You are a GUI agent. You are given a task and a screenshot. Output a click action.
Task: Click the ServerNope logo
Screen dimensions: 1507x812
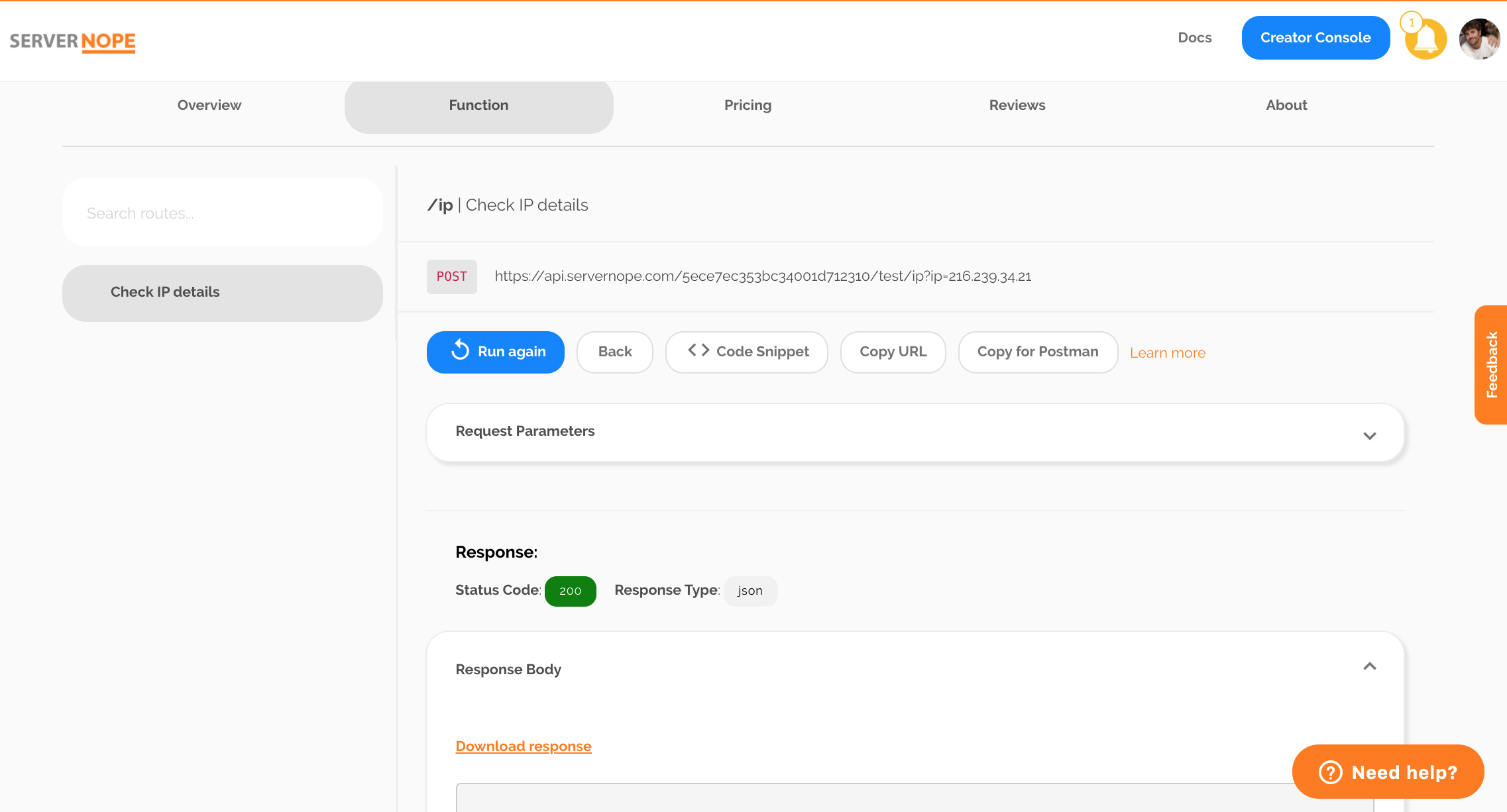tap(73, 41)
